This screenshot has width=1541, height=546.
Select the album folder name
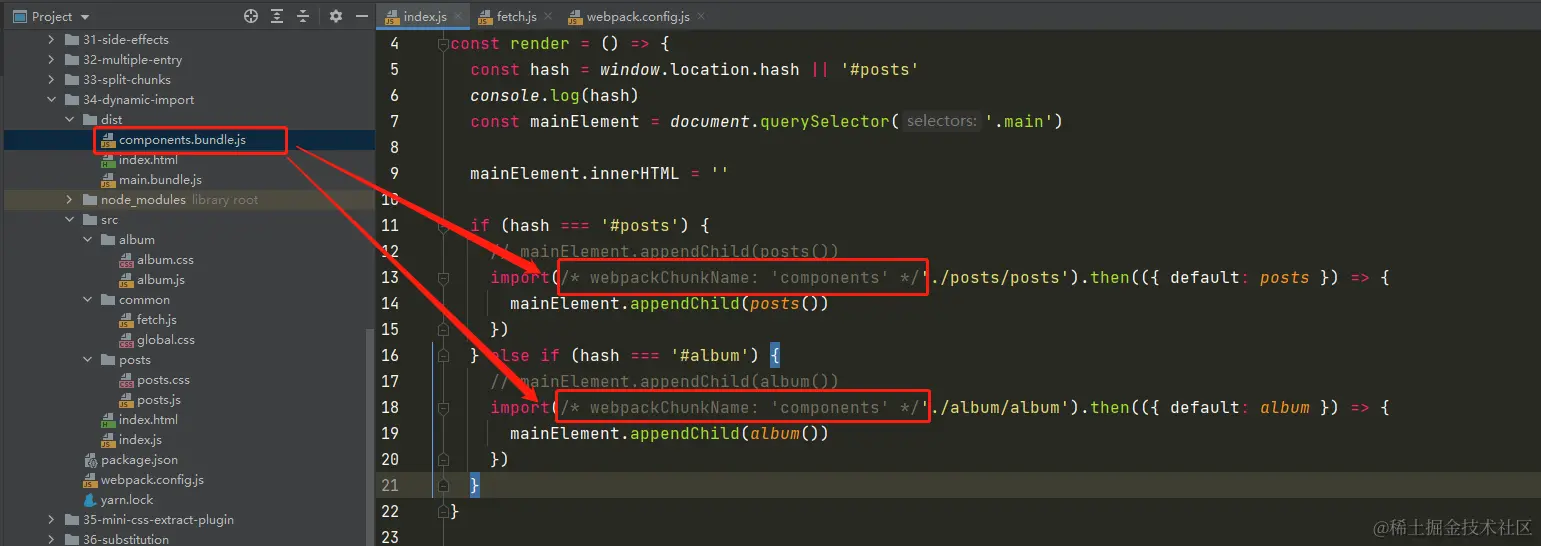pos(137,240)
